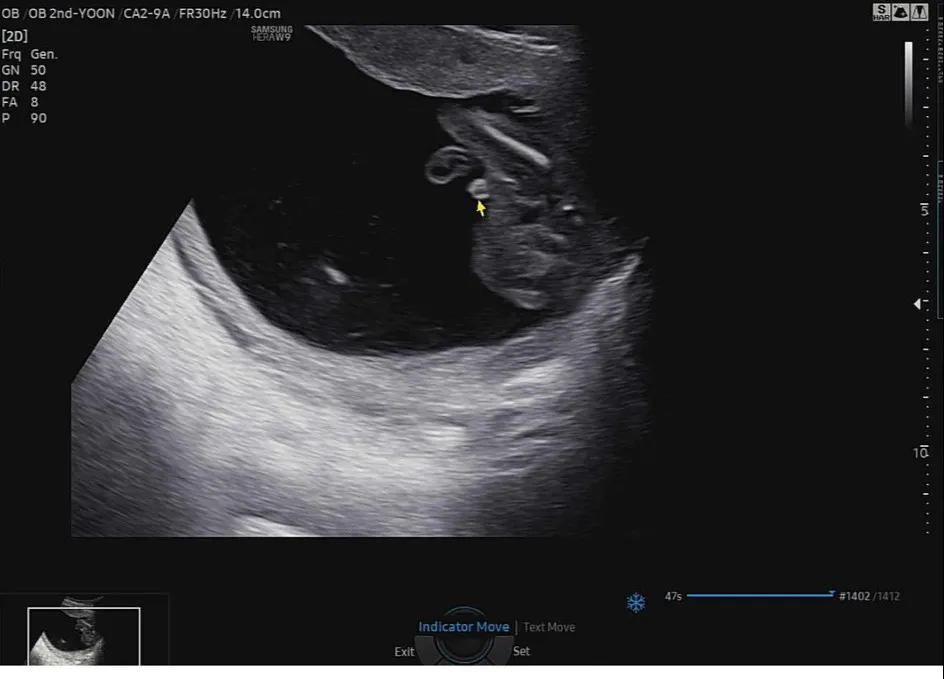Viewport: 944px width, 679px height.
Task: Click the 47s cine duration label
Action: [673, 596]
